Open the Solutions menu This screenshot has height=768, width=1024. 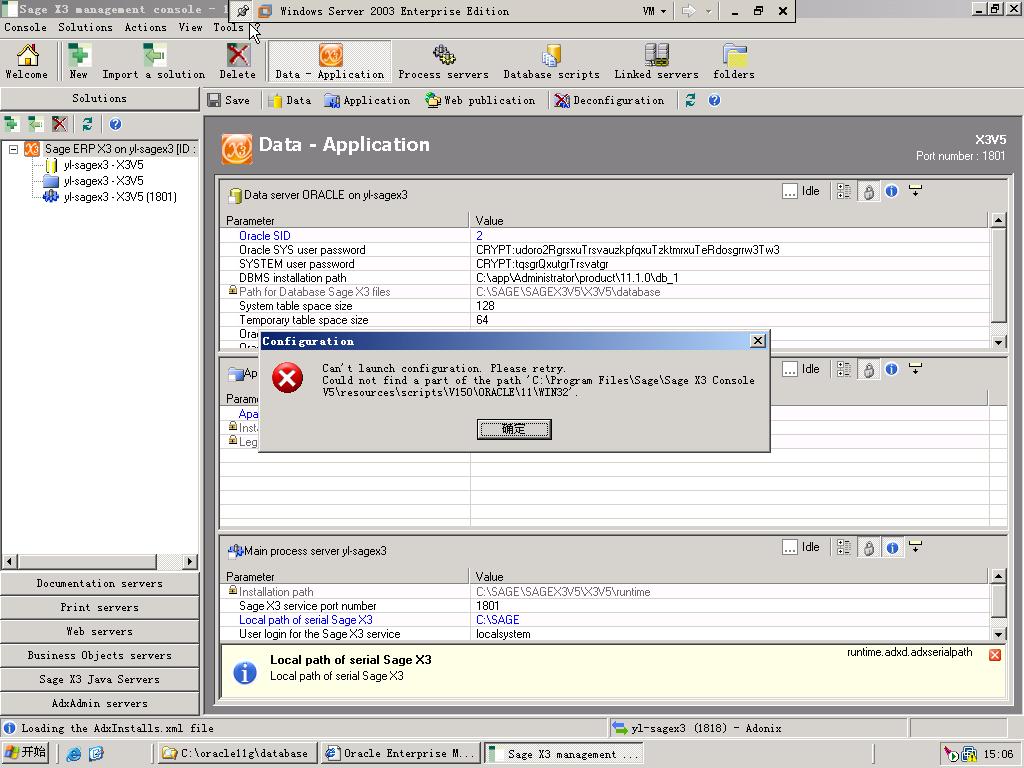click(x=85, y=28)
